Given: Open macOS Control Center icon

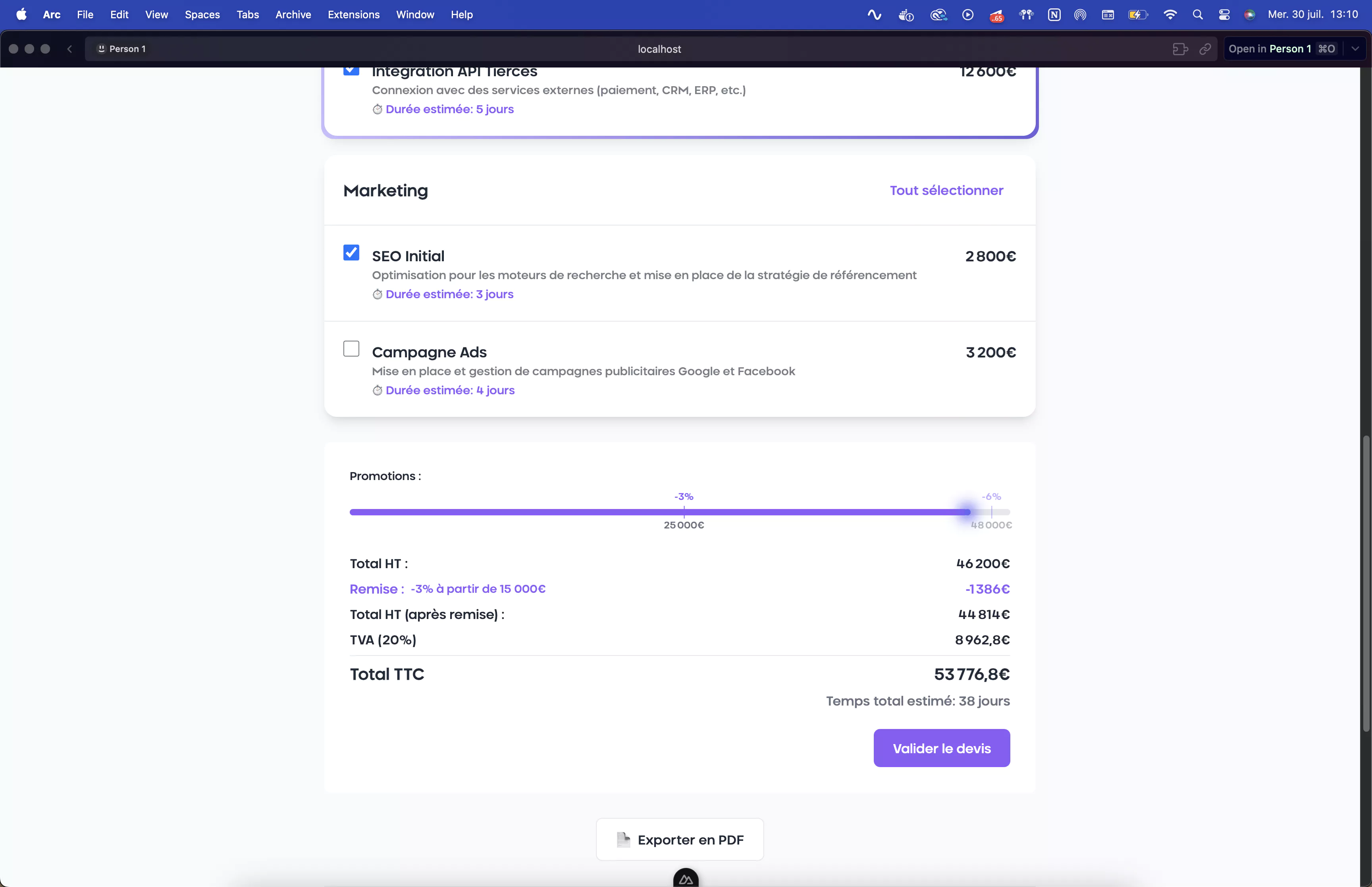Looking at the screenshot, I should (x=1224, y=15).
